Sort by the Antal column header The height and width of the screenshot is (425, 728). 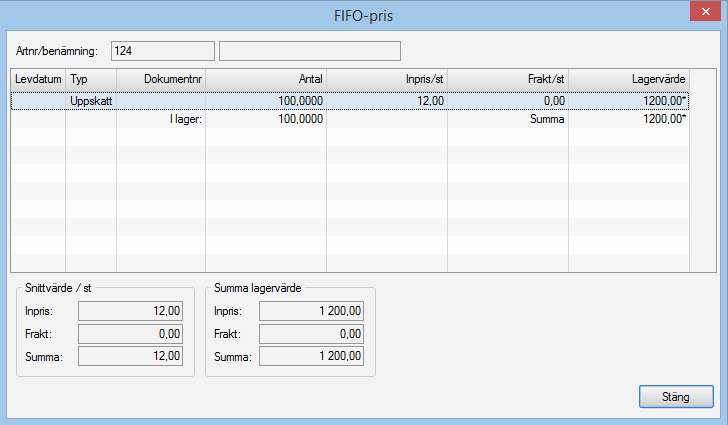tap(265, 77)
